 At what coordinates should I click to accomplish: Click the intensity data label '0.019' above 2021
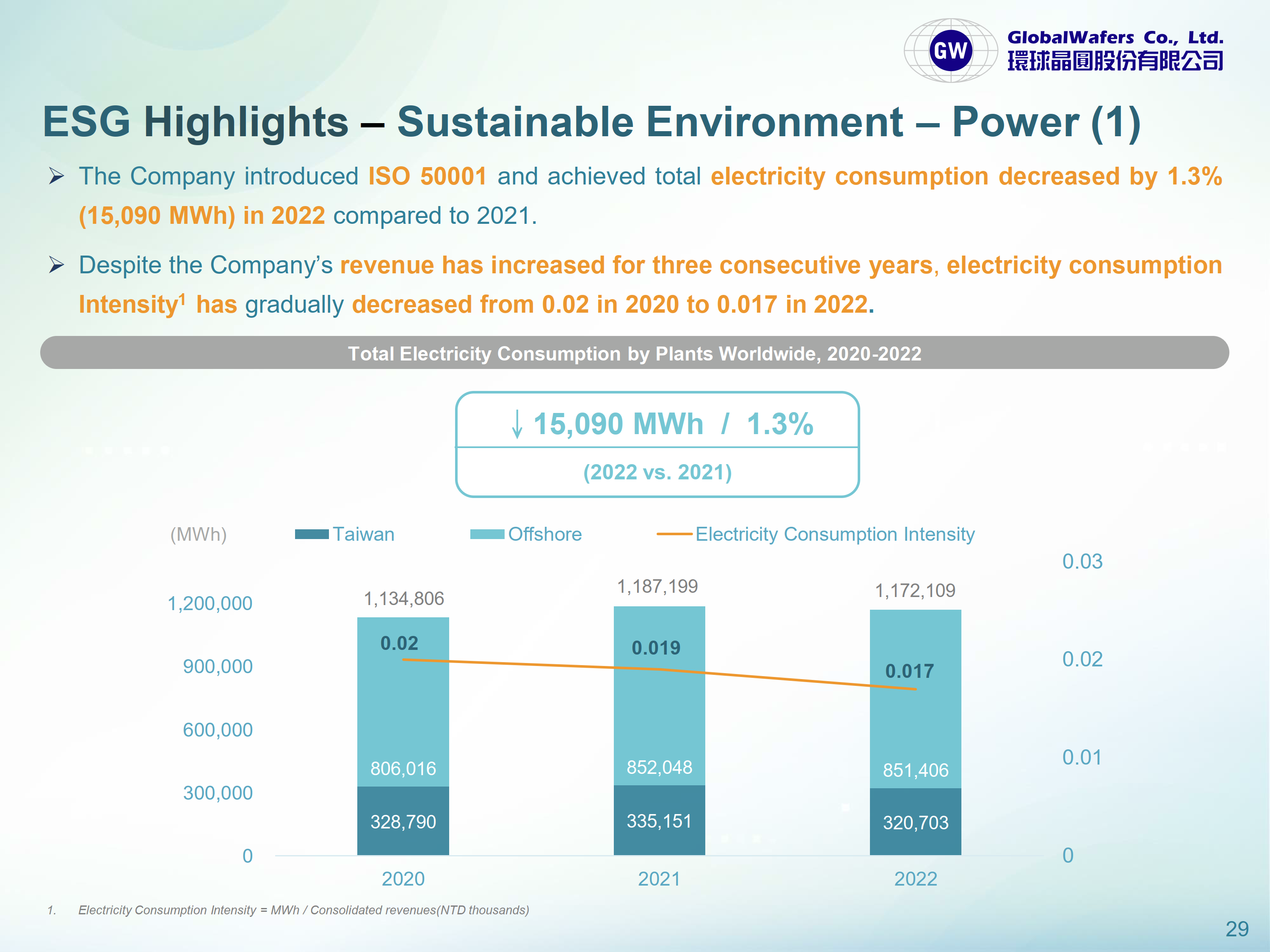click(656, 648)
